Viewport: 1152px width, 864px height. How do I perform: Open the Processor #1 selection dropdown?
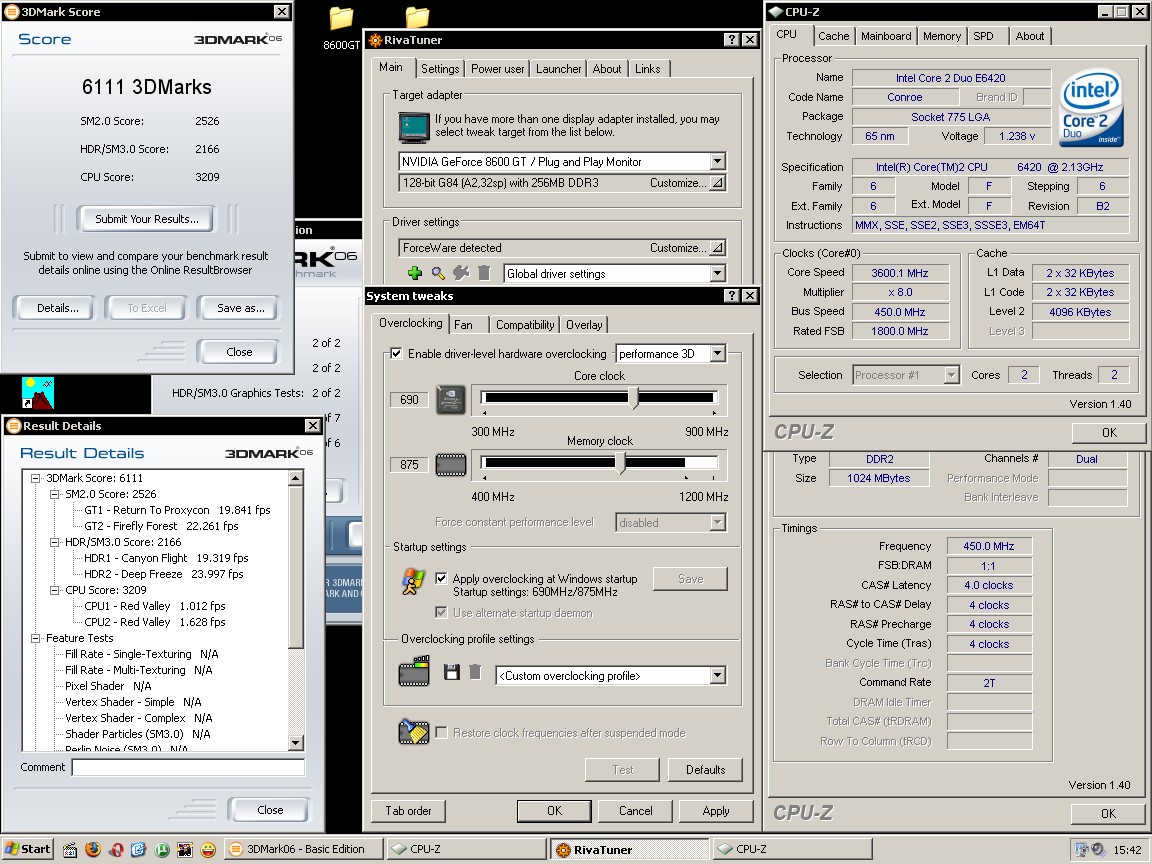coord(951,375)
